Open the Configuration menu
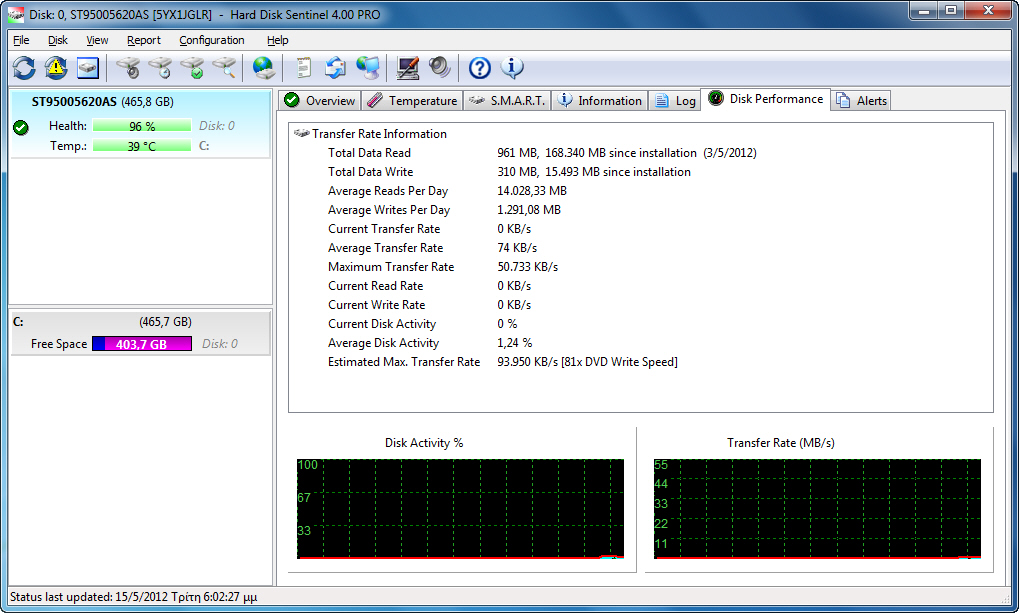 coord(212,40)
